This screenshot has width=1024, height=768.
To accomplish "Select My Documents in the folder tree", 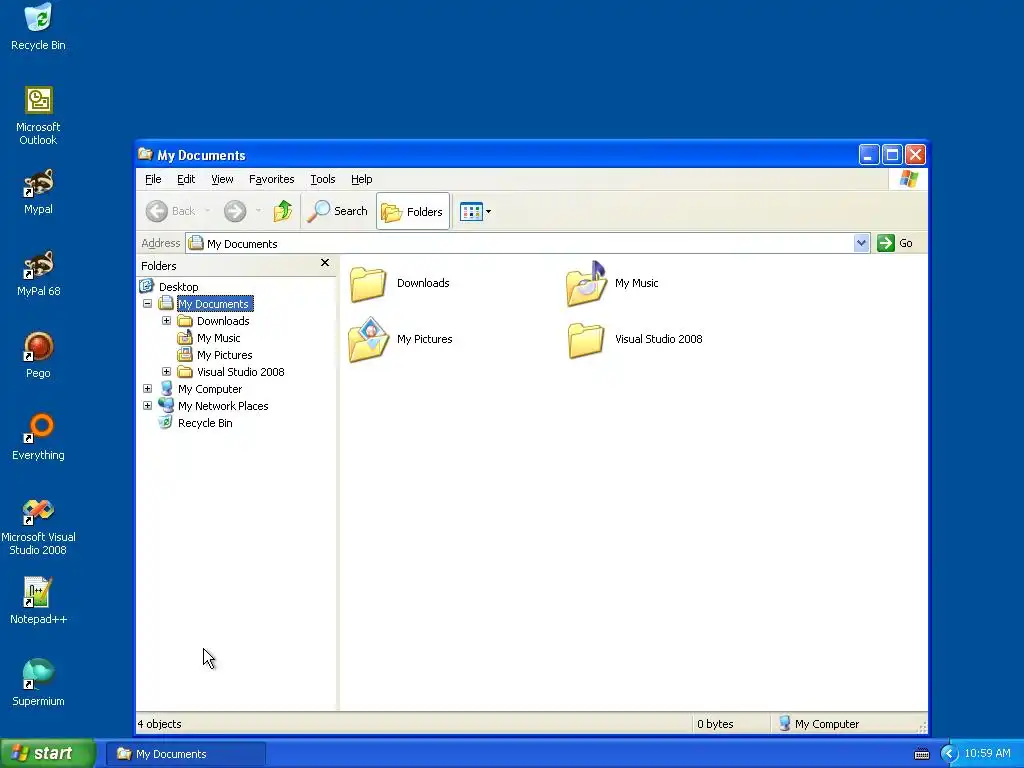I will [x=213, y=304].
